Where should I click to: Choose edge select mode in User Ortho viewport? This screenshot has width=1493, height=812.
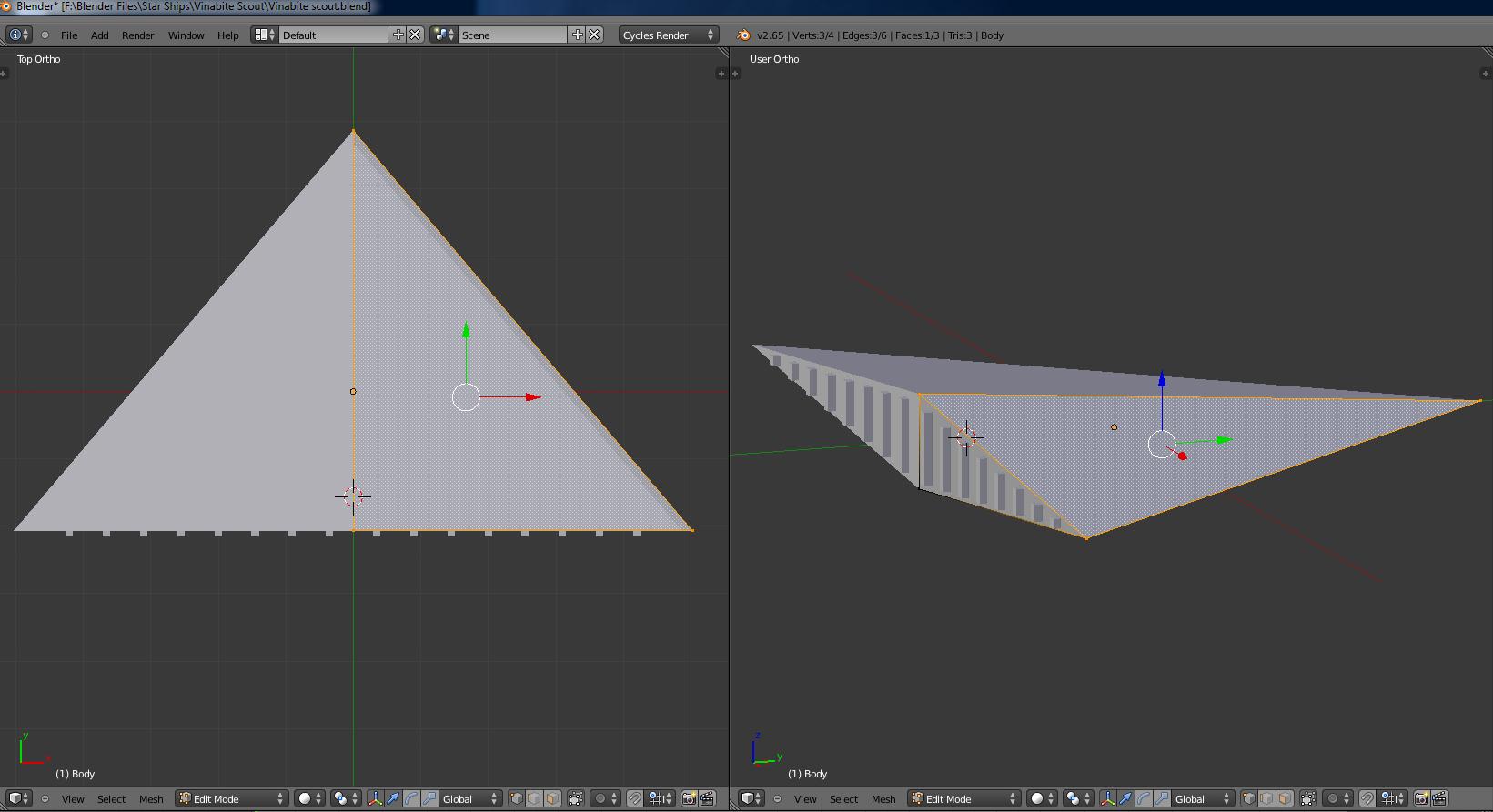[x=1266, y=798]
